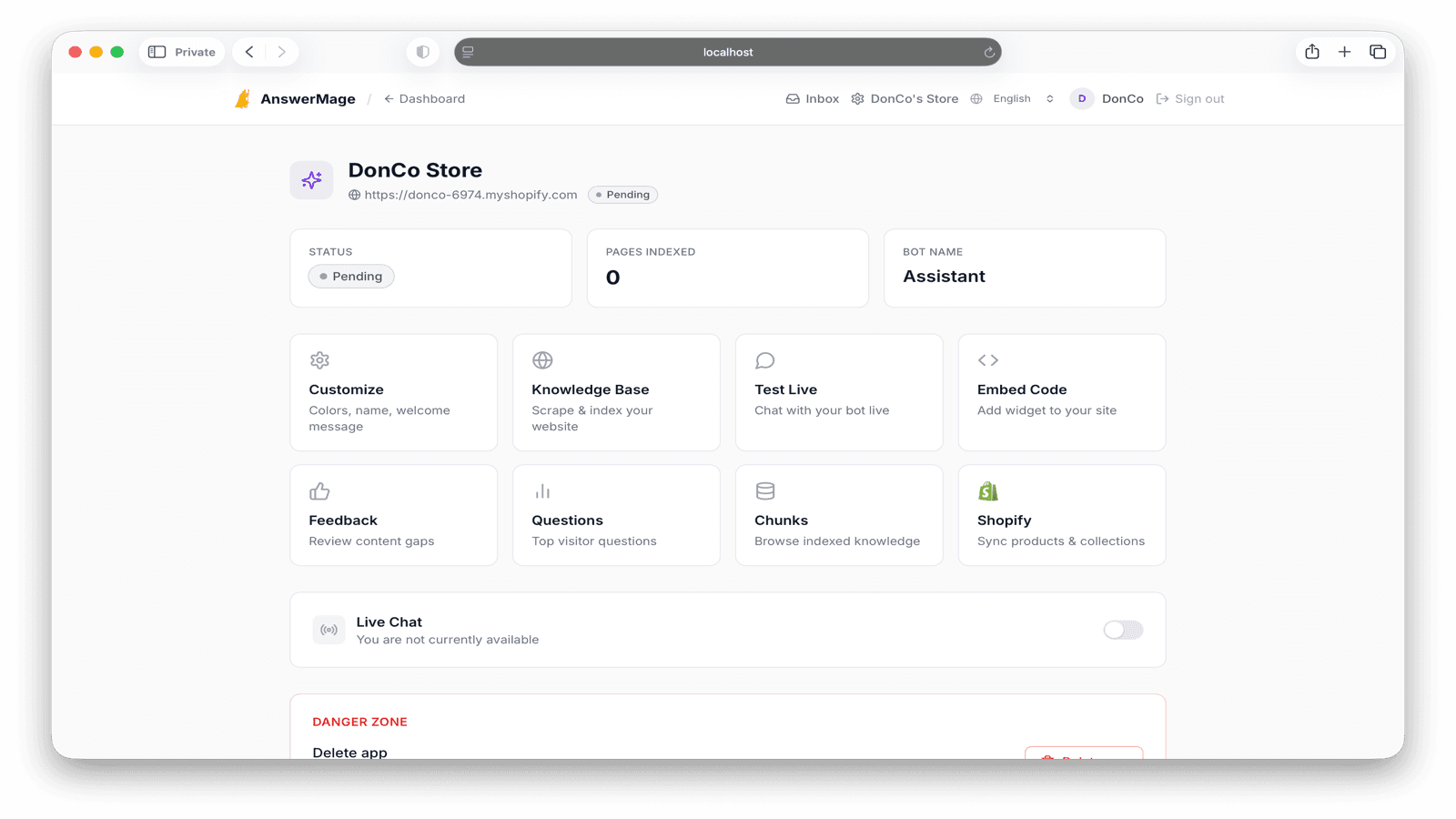Click the Private browsing label

coord(195,52)
